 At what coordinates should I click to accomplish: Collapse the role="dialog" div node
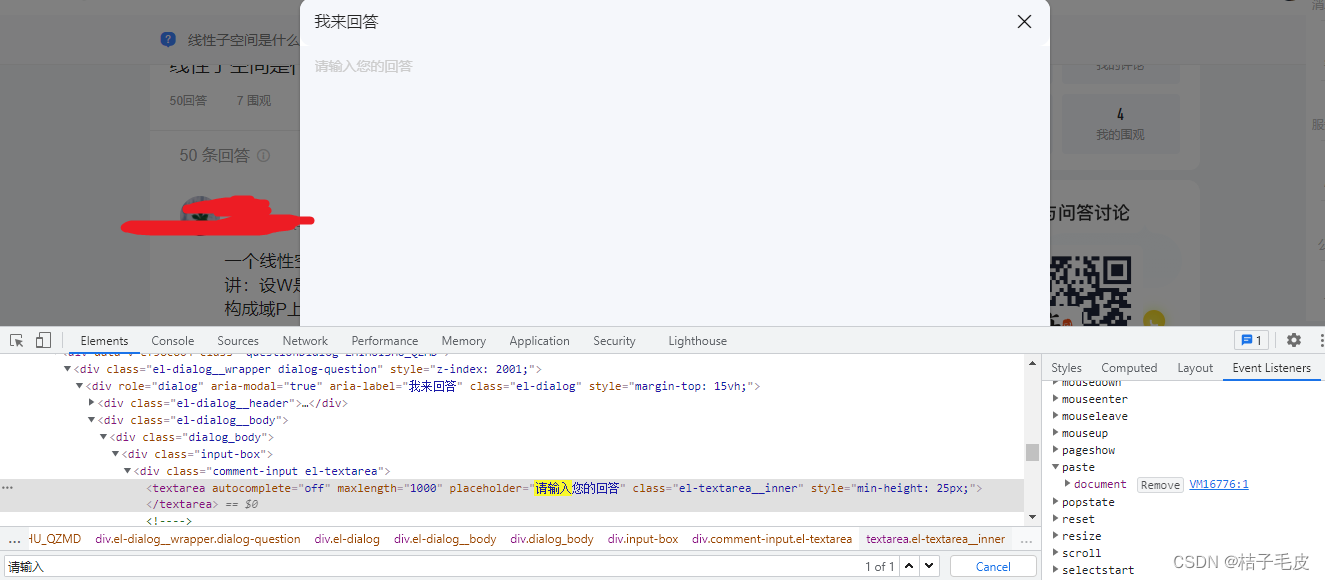(80, 386)
